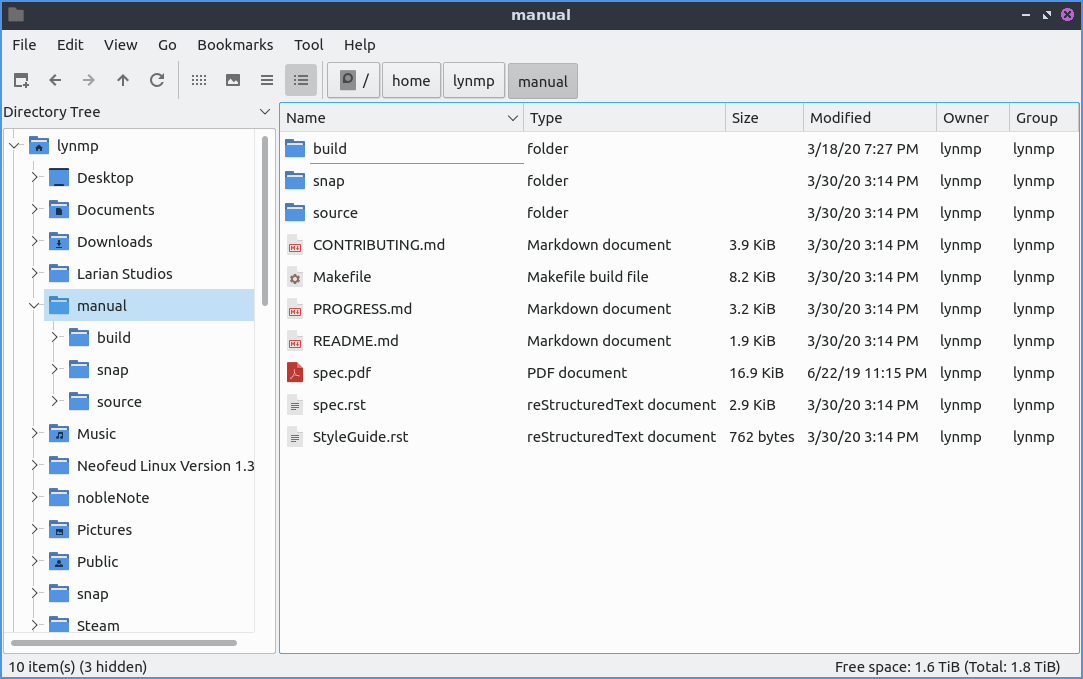Select the Makefile gear icon
The width and height of the screenshot is (1083, 679).
(x=295, y=277)
